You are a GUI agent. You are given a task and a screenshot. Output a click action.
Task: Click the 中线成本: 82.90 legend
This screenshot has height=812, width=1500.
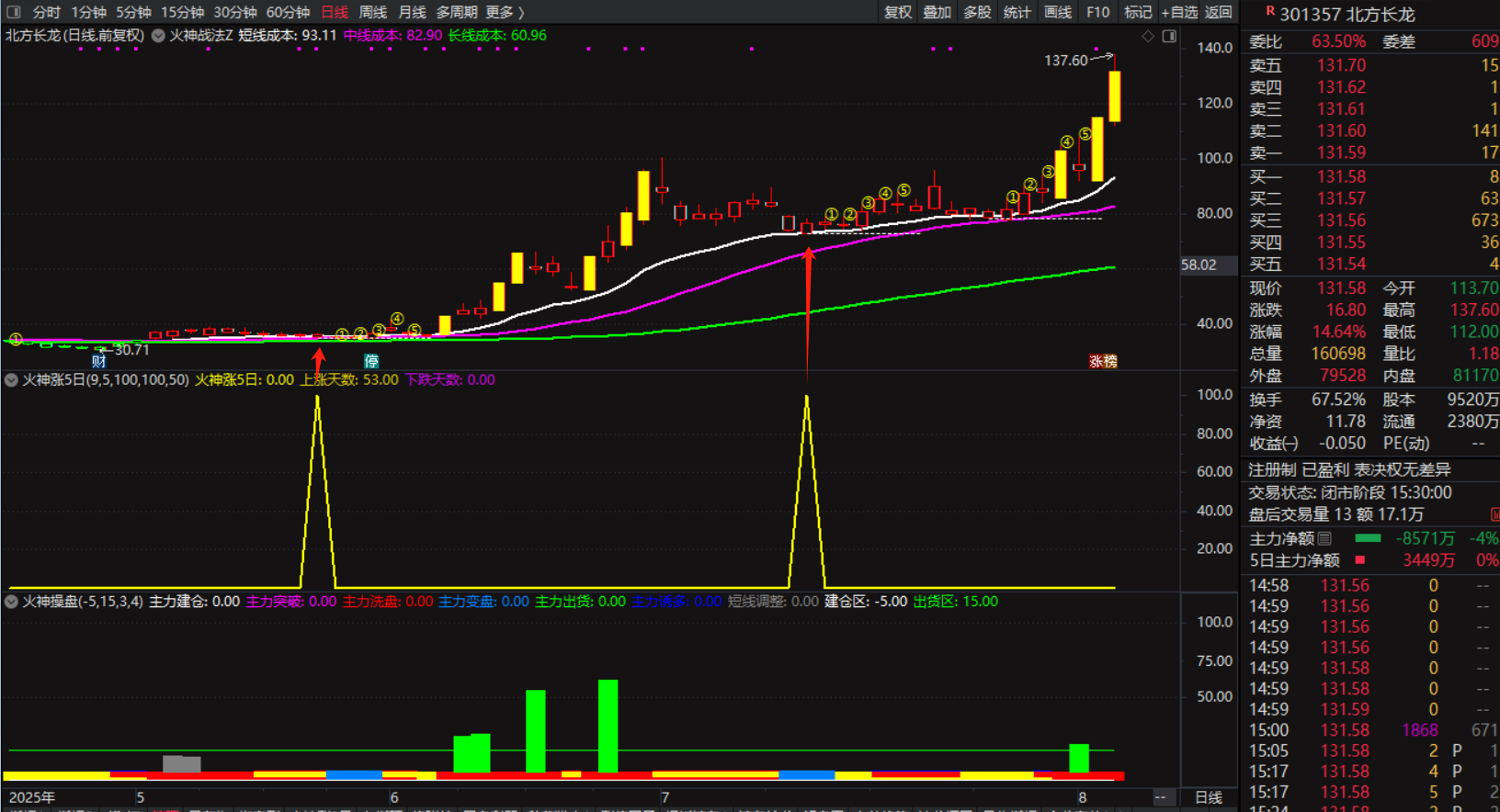(392, 36)
